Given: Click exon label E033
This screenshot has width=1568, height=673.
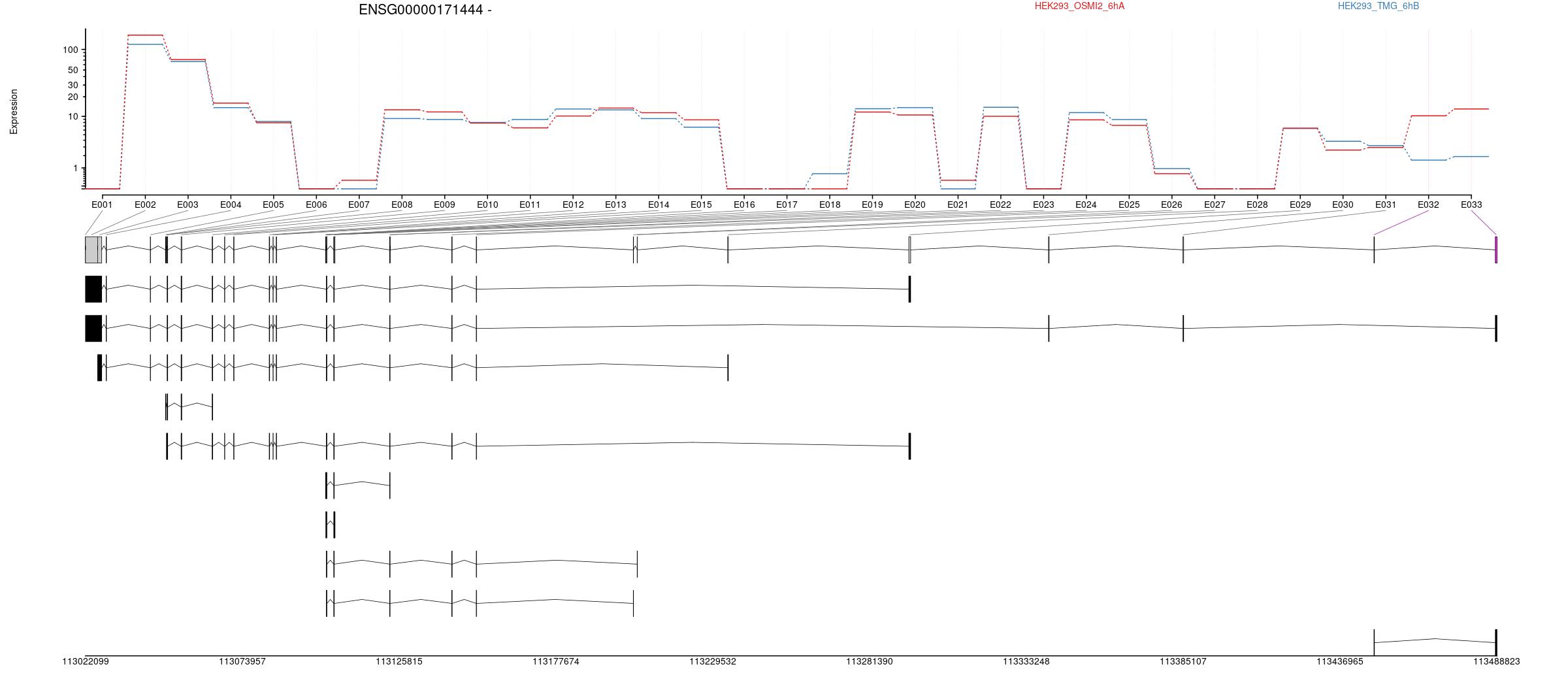Looking at the screenshot, I should click(x=1471, y=205).
